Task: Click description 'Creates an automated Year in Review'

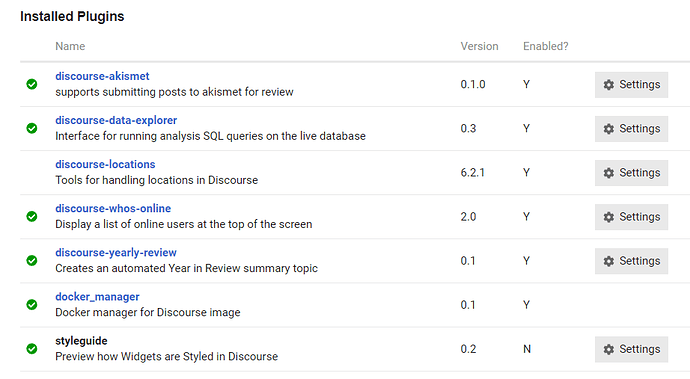Action: click(x=186, y=268)
